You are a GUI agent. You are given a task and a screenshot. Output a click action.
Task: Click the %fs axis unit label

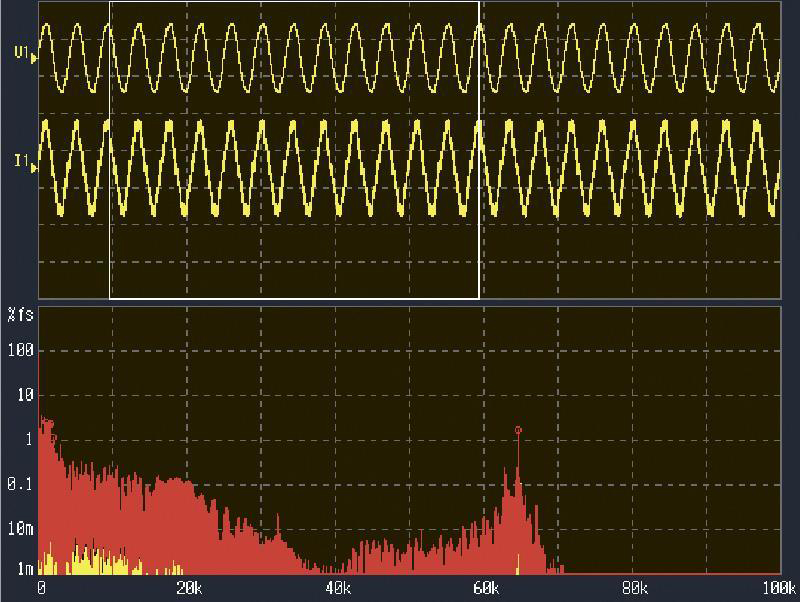20,315
